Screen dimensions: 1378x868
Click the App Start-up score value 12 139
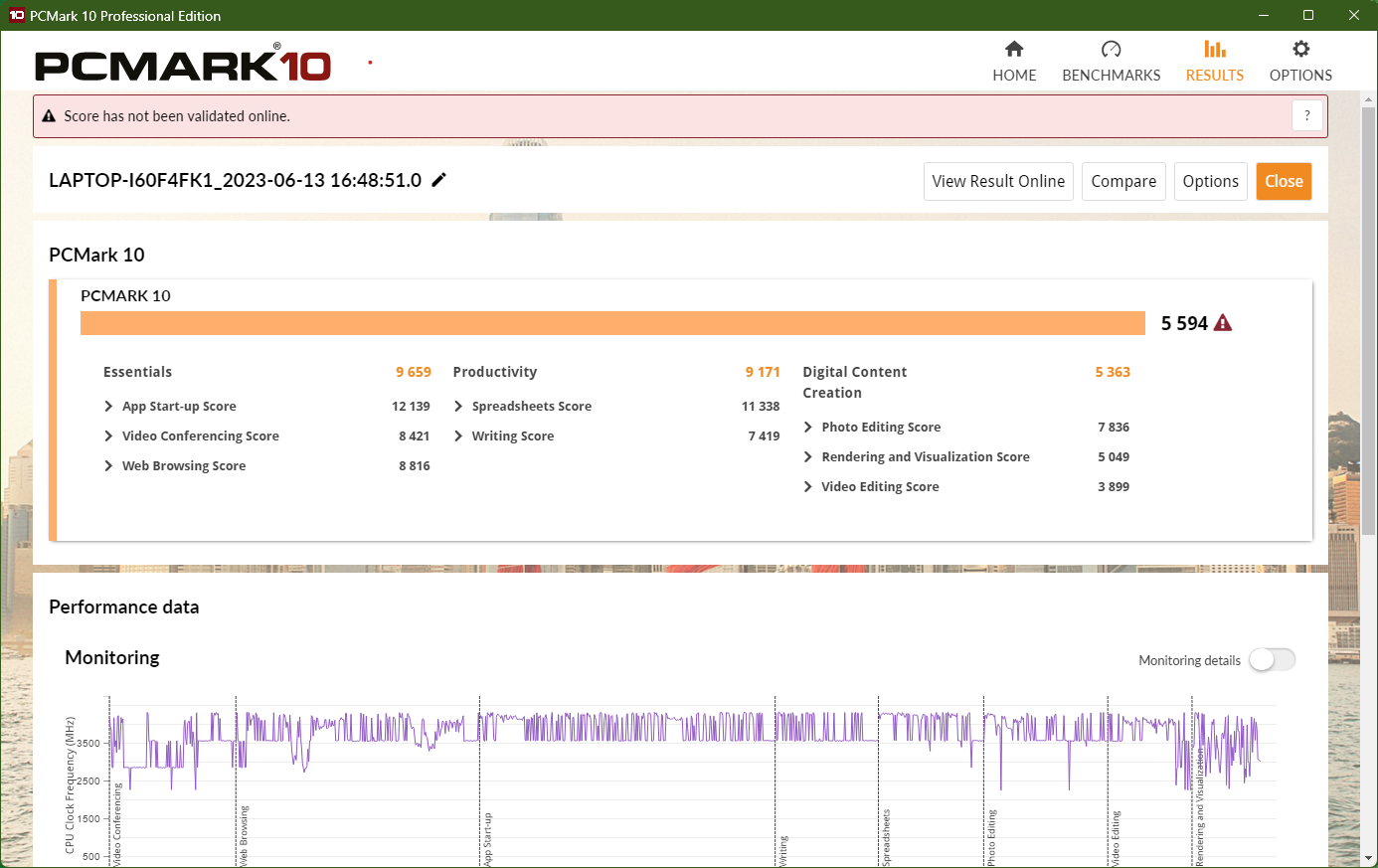(x=411, y=407)
